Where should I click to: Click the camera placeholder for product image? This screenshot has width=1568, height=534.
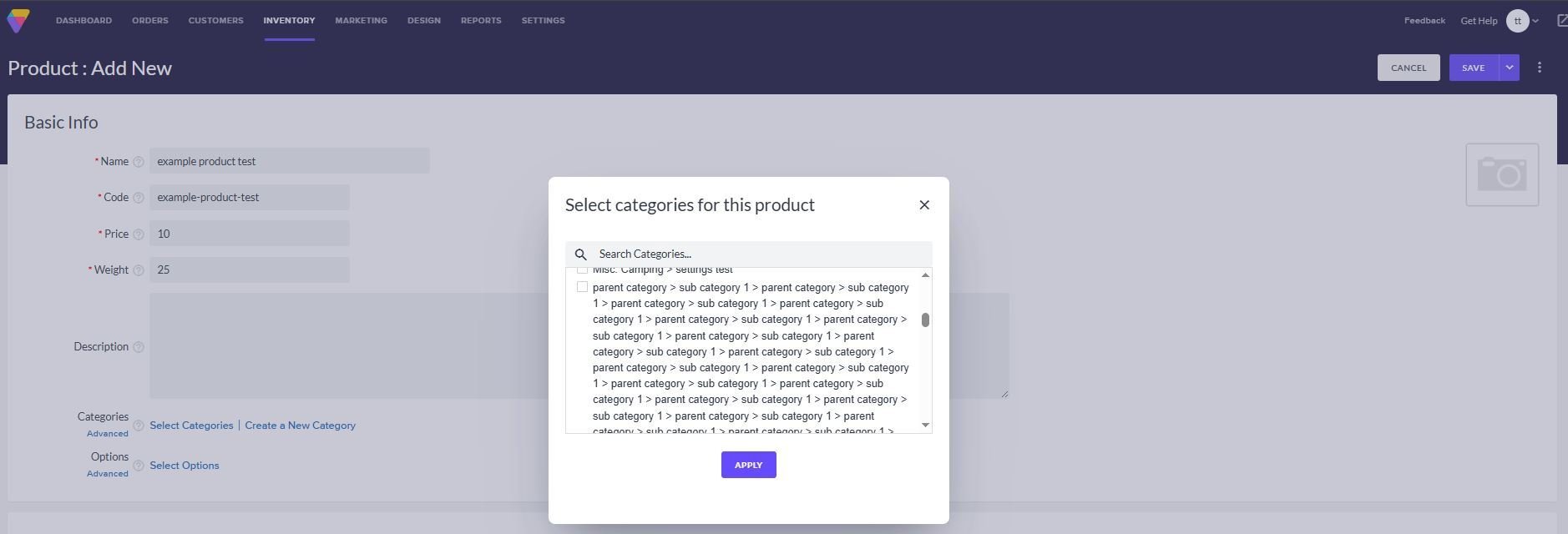click(x=1501, y=174)
